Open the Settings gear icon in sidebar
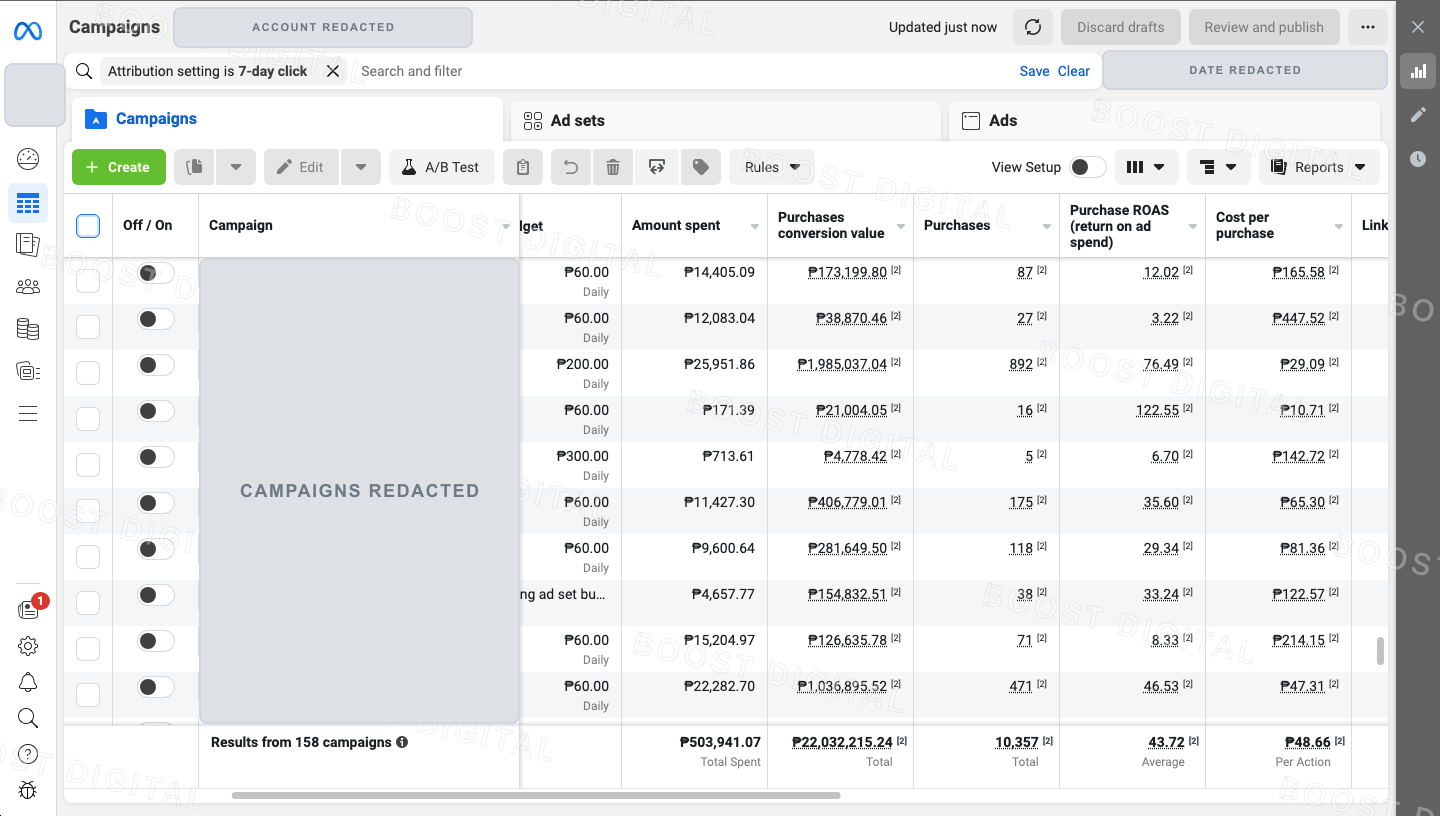The image size is (1440, 816). (28, 646)
